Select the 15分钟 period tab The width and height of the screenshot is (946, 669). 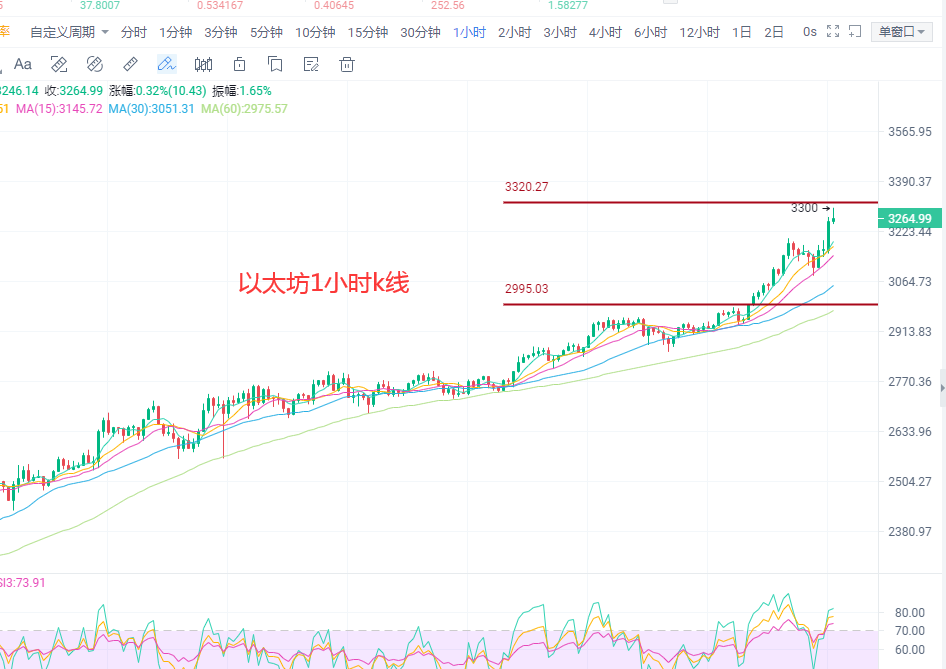tap(367, 32)
